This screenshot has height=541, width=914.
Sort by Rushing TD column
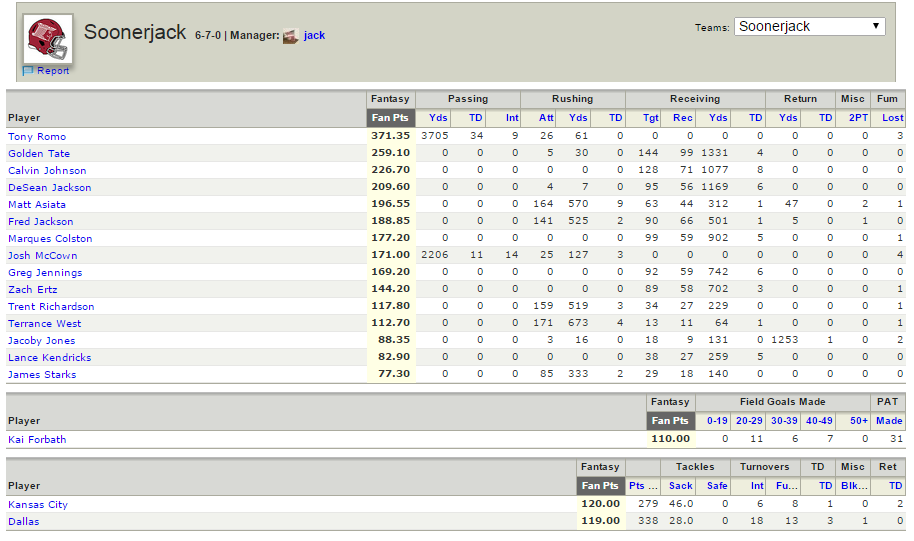pyautogui.click(x=616, y=117)
